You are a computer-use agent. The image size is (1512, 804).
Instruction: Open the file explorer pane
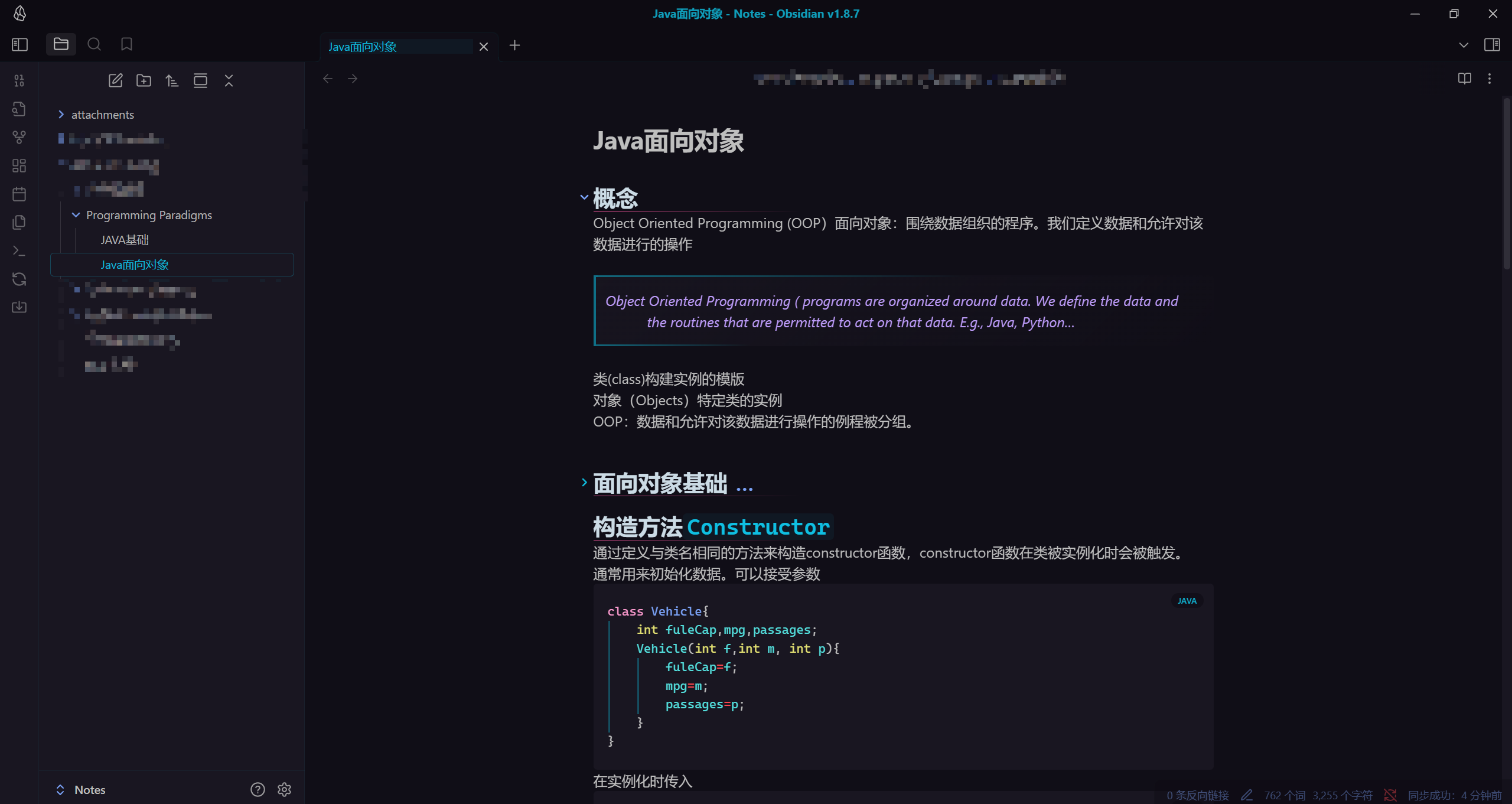click(61, 44)
